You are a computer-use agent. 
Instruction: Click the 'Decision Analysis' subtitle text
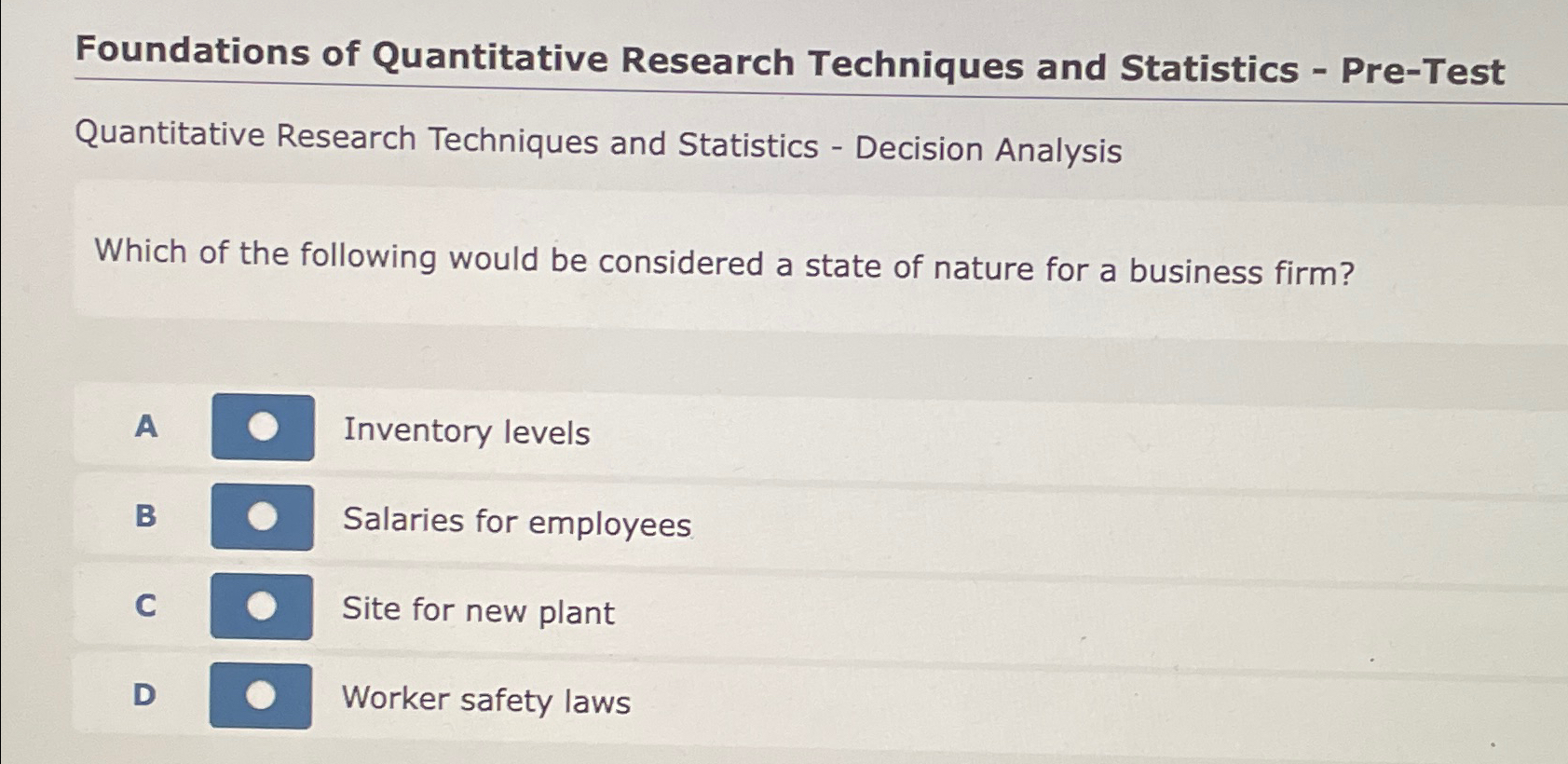point(598,147)
